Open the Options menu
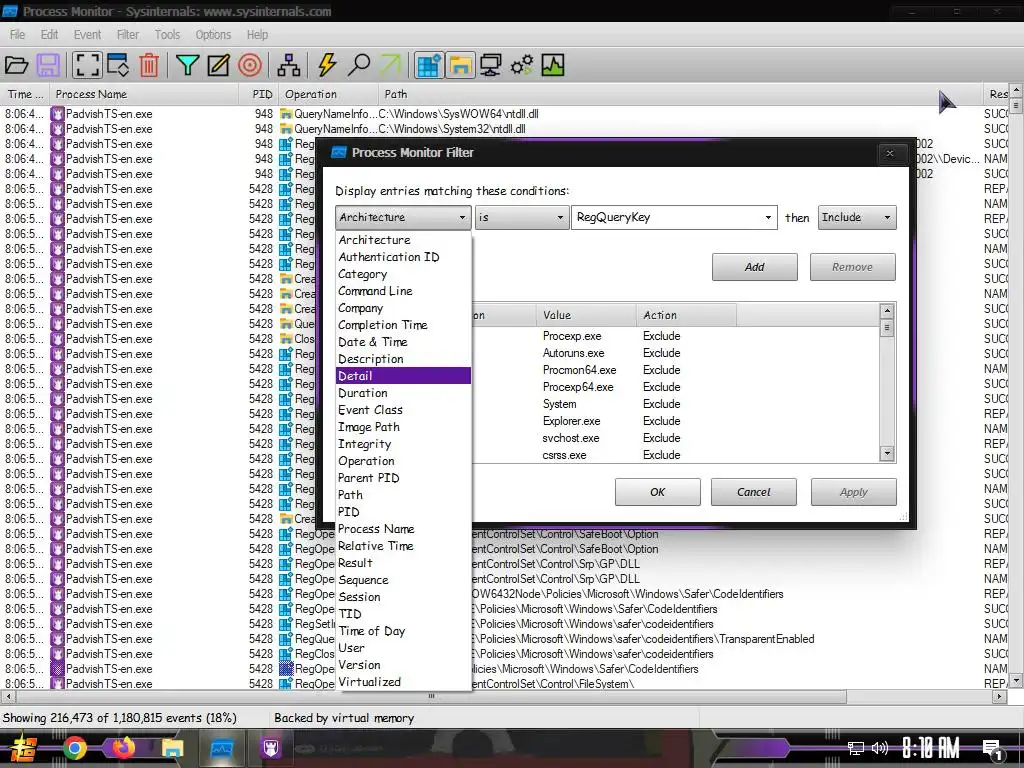 pos(213,35)
